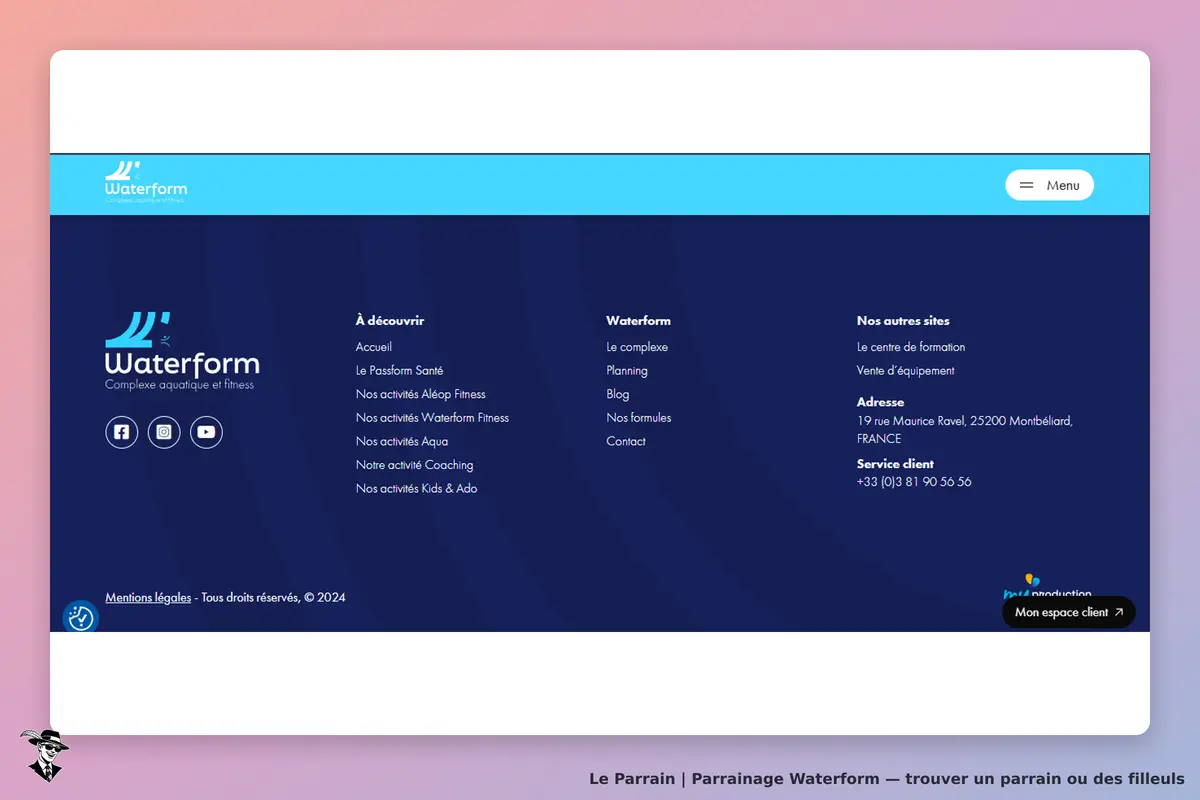Open Nos formules link
The width and height of the screenshot is (1200, 800).
coord(639,417)
